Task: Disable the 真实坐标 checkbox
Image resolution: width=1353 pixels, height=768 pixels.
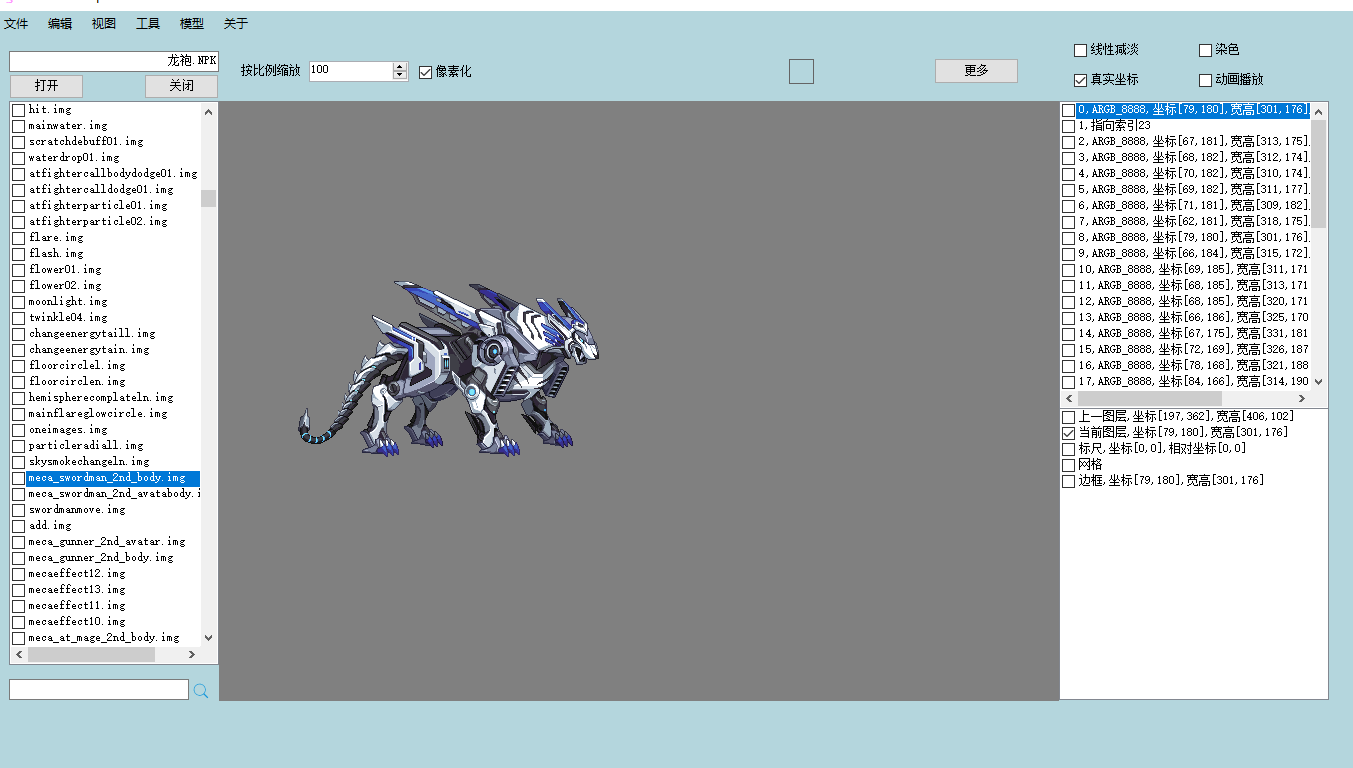Action: tap(1080, 80)
